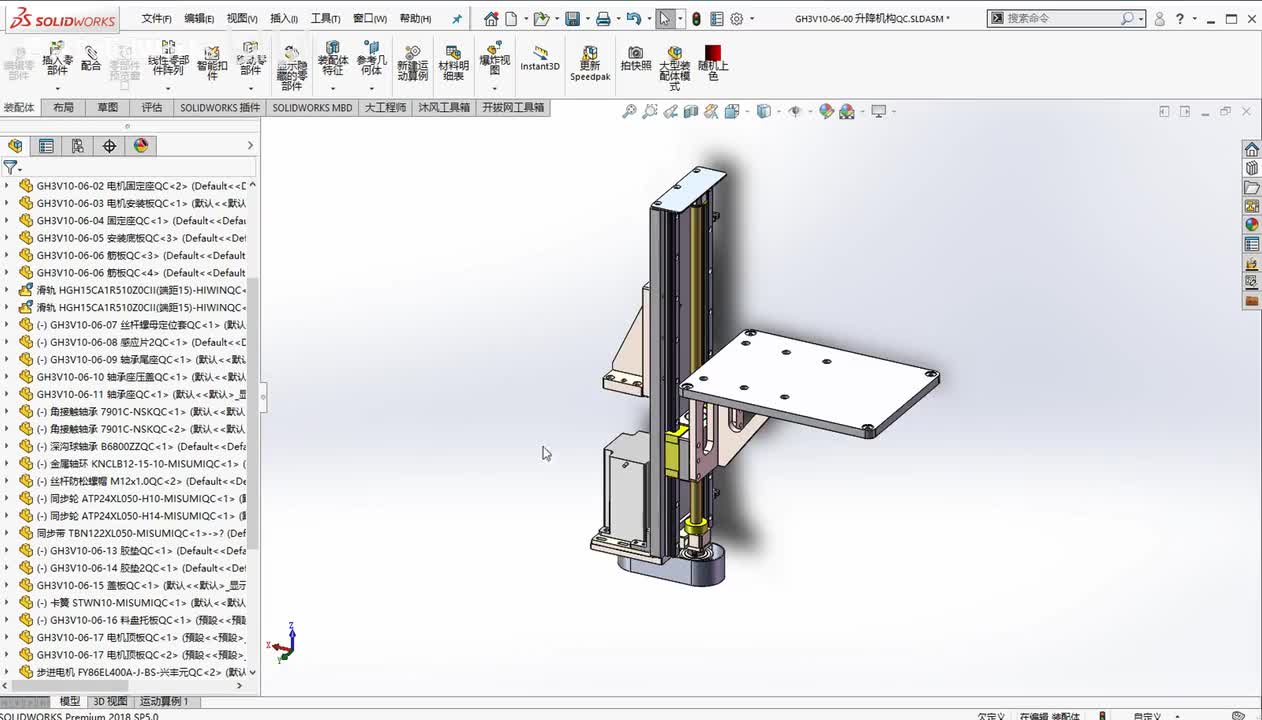The image size is (1262, 720).
Task: Click Zoom to Fit magnifier icon
Action: click(629, 112)
